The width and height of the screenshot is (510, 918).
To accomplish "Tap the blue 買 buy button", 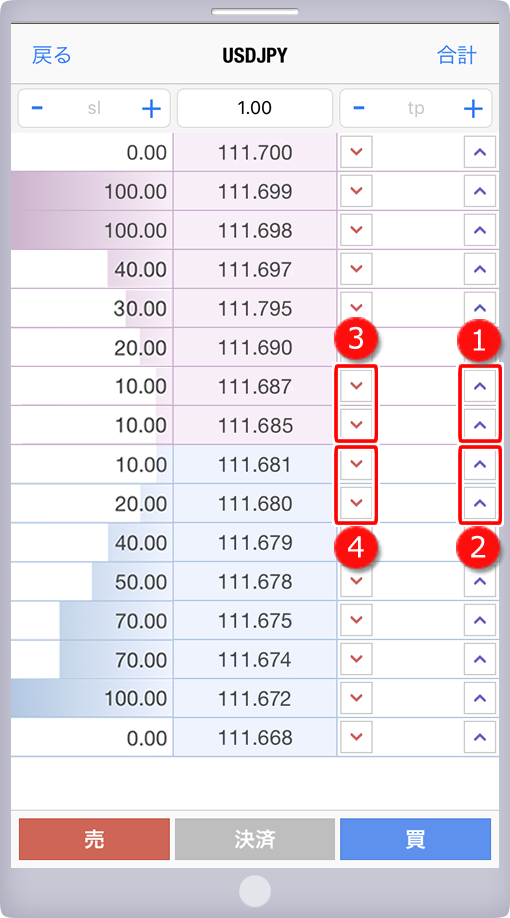I will pyautogui.click(x=415, y=839).
